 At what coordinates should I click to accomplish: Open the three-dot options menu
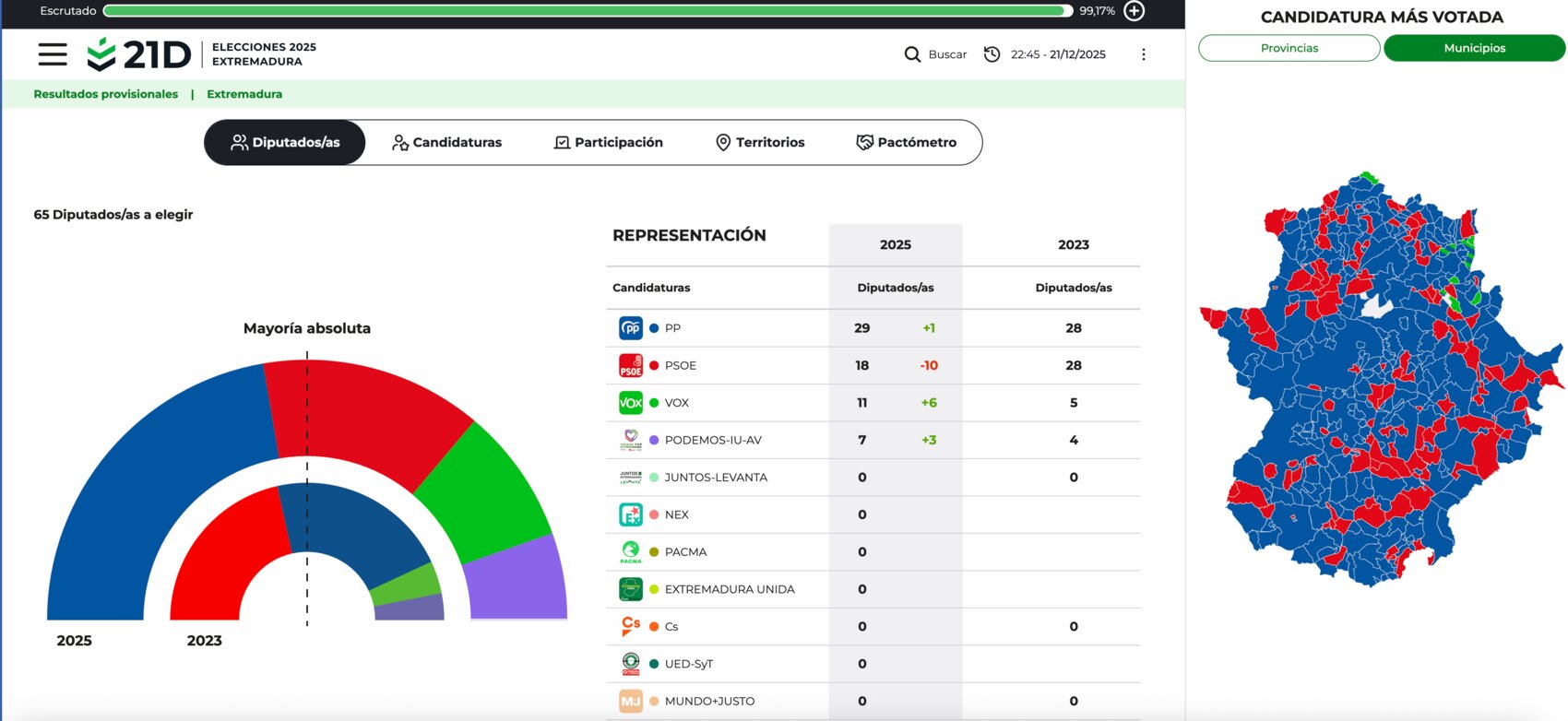tap(1144, 54)
